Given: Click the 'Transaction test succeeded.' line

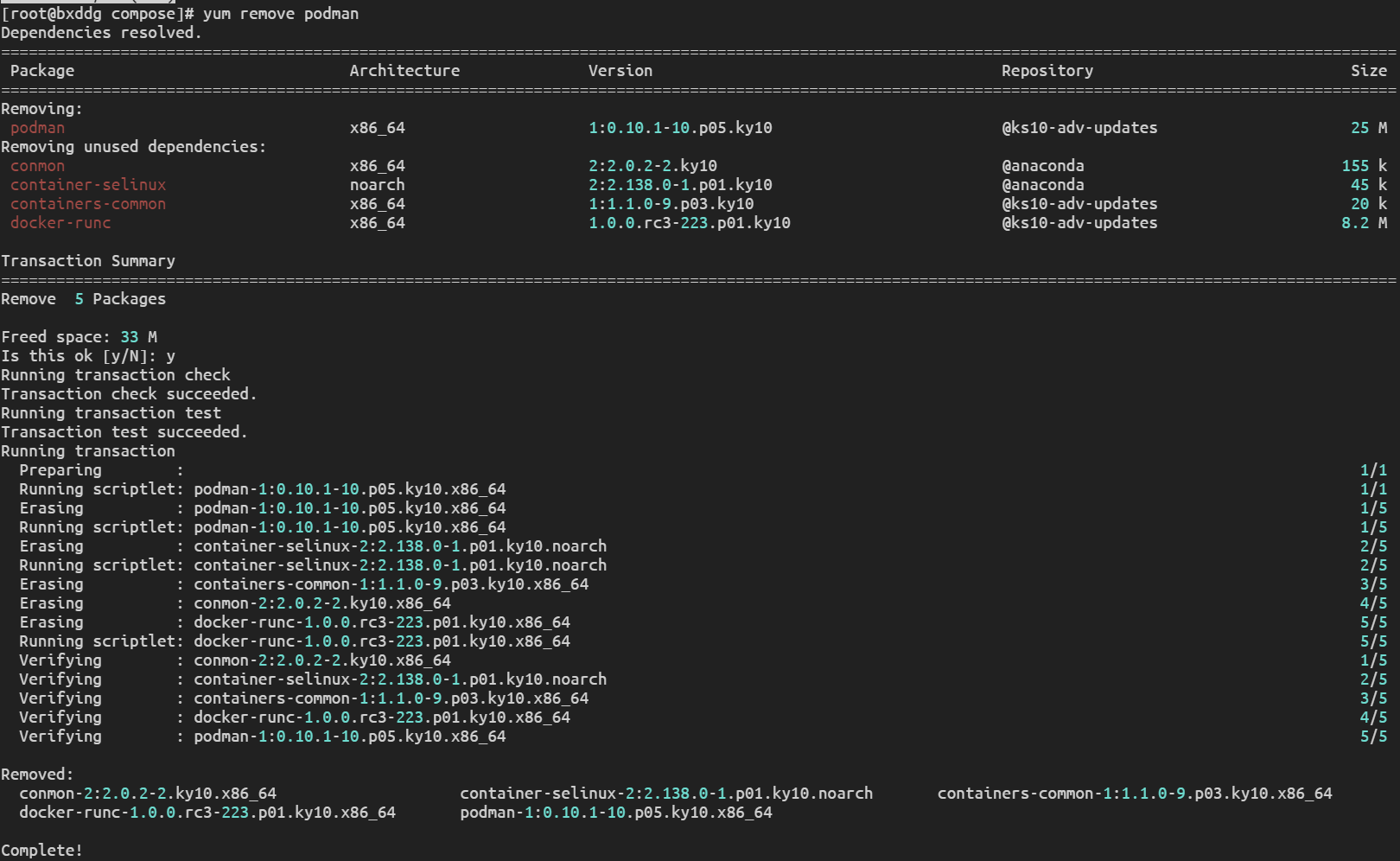Looking at the screenshot, I should tap(124, 432).
